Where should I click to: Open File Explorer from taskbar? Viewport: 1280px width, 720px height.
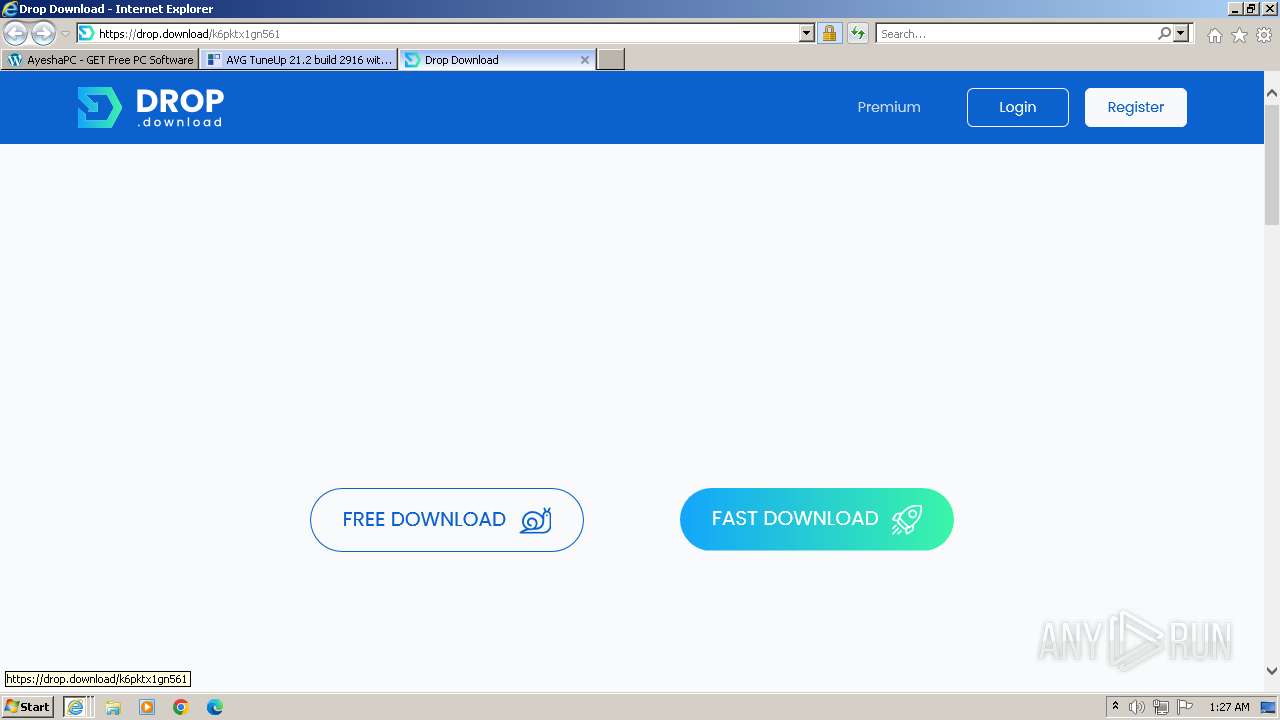tap(113, 707)
